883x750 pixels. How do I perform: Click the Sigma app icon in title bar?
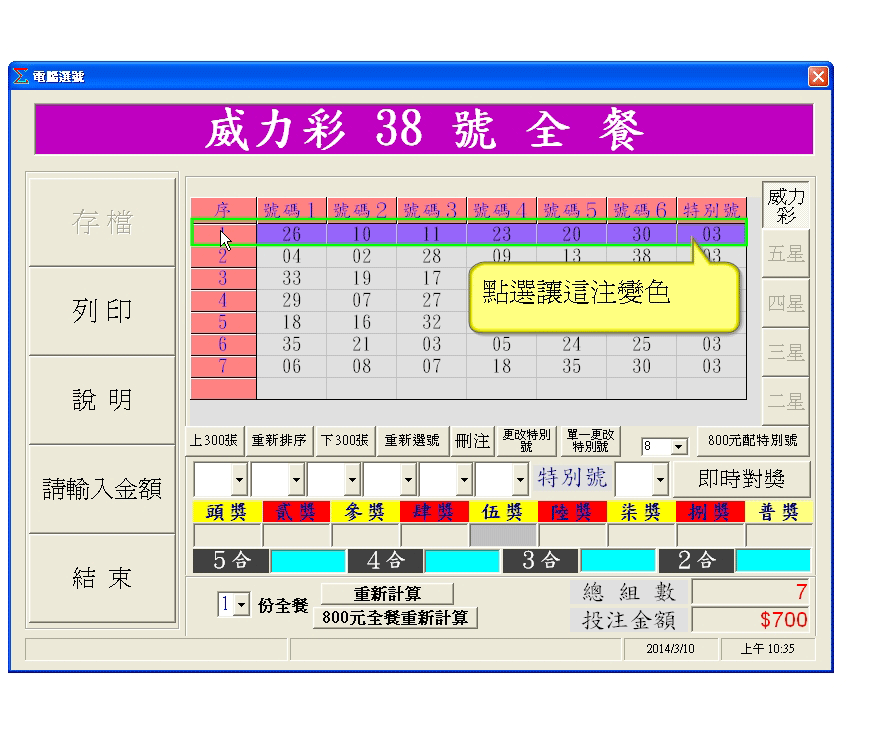[x=21, y=76]
